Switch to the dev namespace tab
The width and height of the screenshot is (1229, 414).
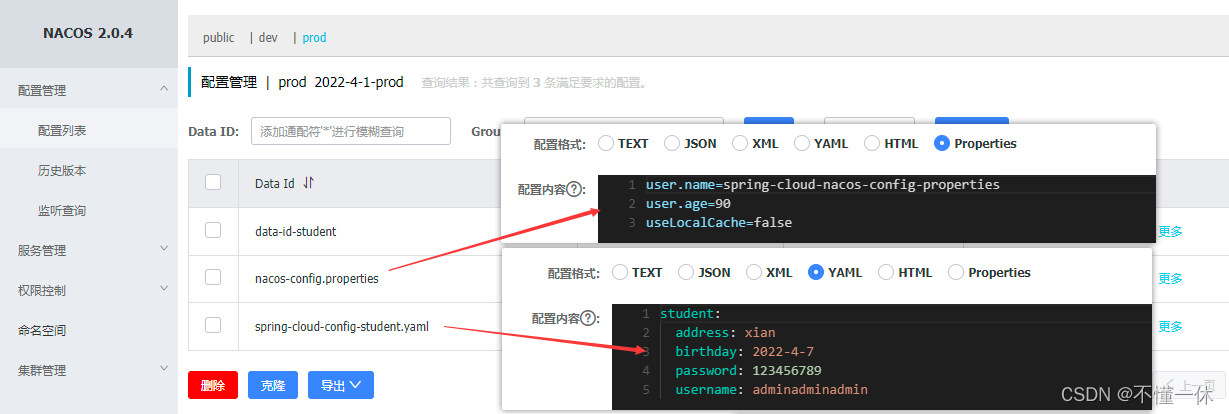pos(268,37)
